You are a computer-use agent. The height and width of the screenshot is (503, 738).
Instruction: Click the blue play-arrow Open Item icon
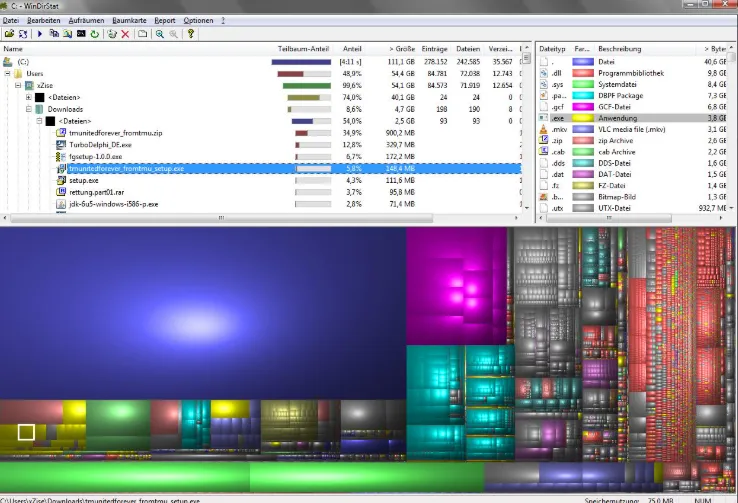click(x=40, y=34)
